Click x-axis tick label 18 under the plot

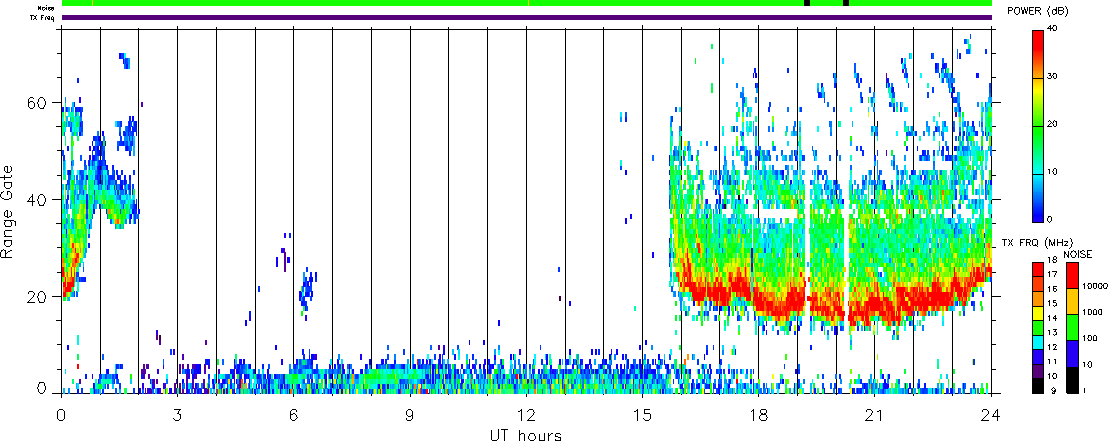point(758,415)
